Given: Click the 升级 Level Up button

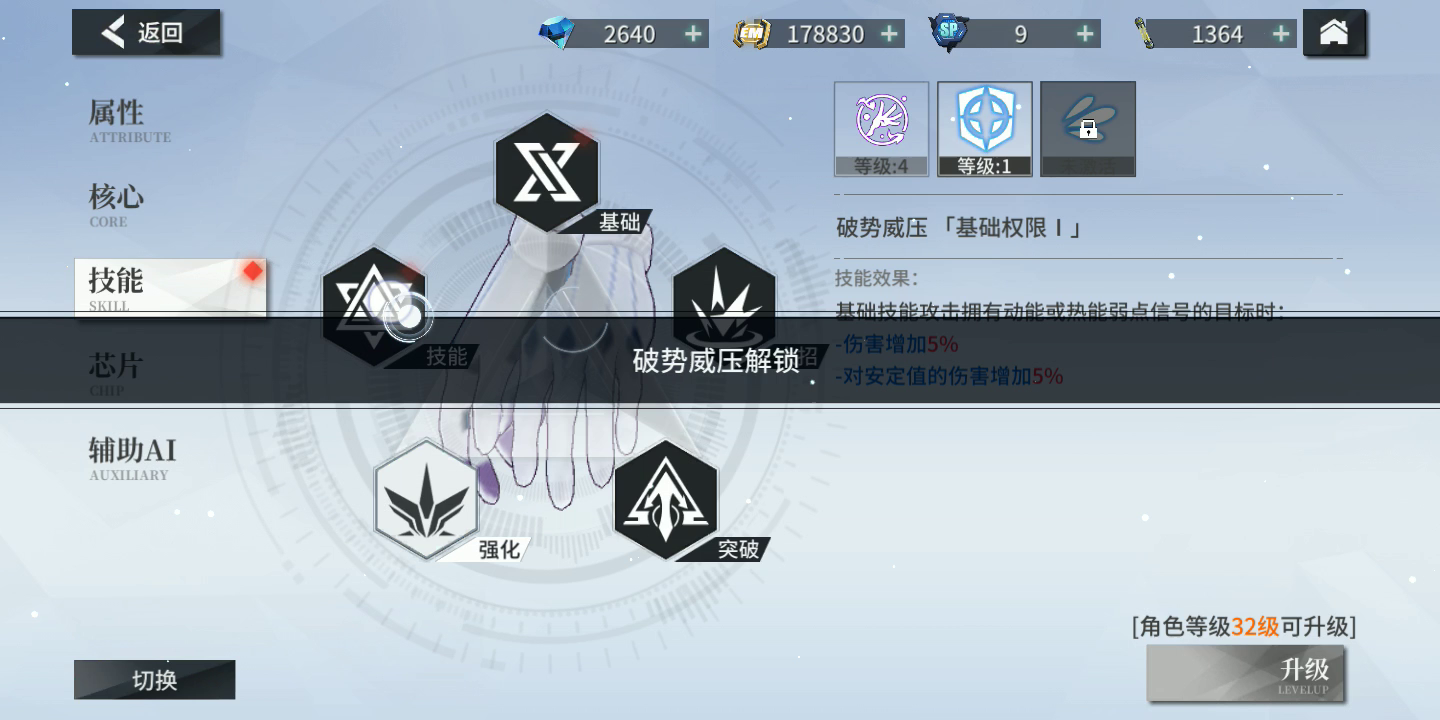Looking at the screenshot, I should coord(1246,673).
